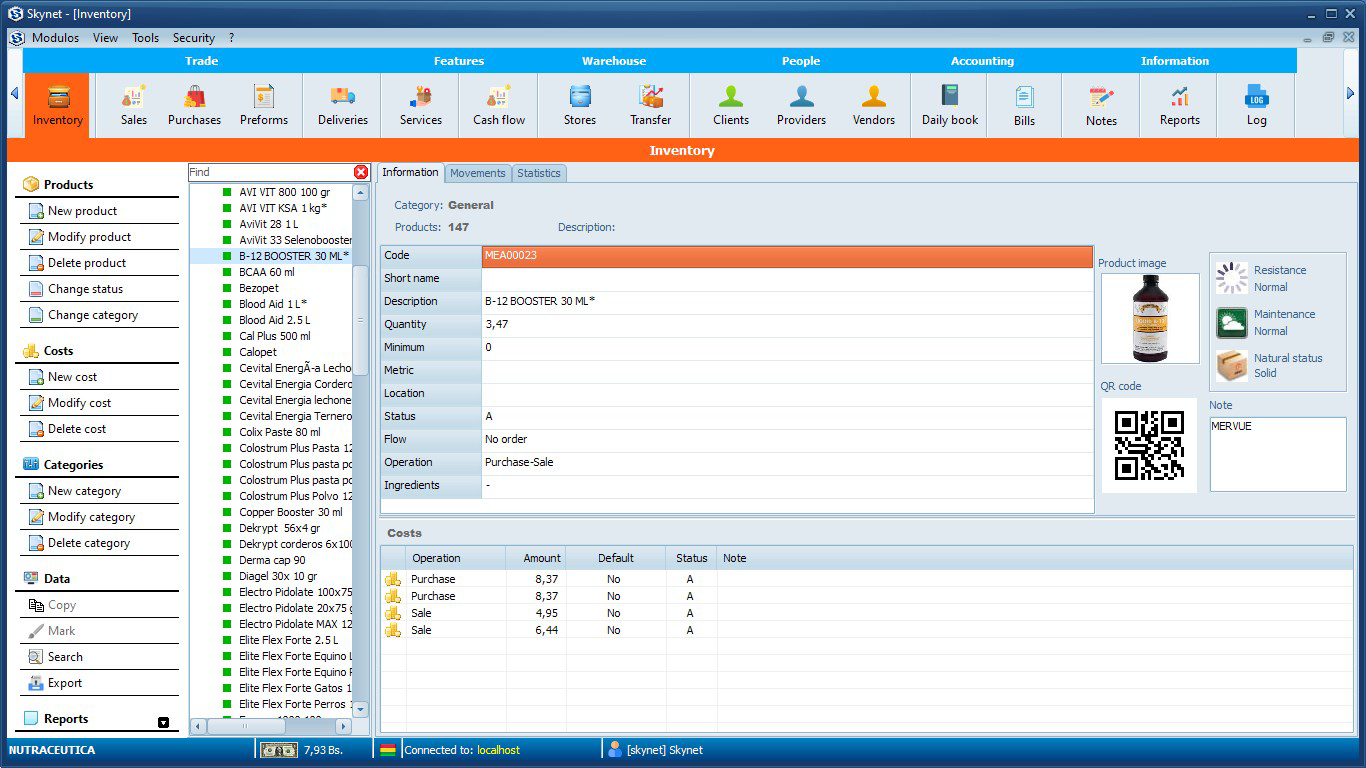This screenshot has height=768, width=1366.
Task: Open the Cash flow module
Action: 498,104
